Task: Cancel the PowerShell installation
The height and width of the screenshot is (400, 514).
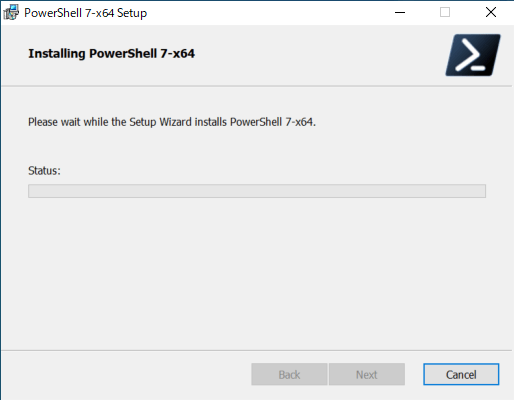Action: point(461,374)
